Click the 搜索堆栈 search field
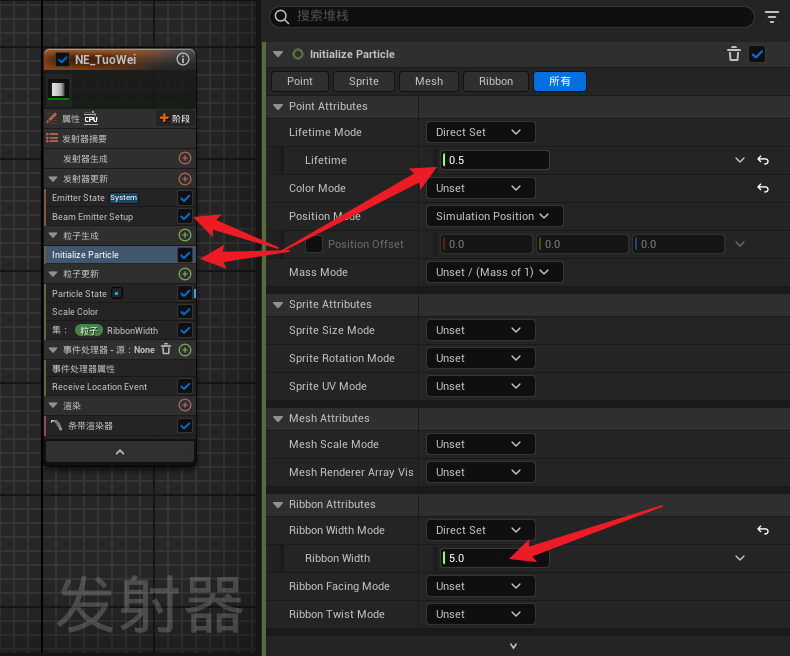 (511, 17)
